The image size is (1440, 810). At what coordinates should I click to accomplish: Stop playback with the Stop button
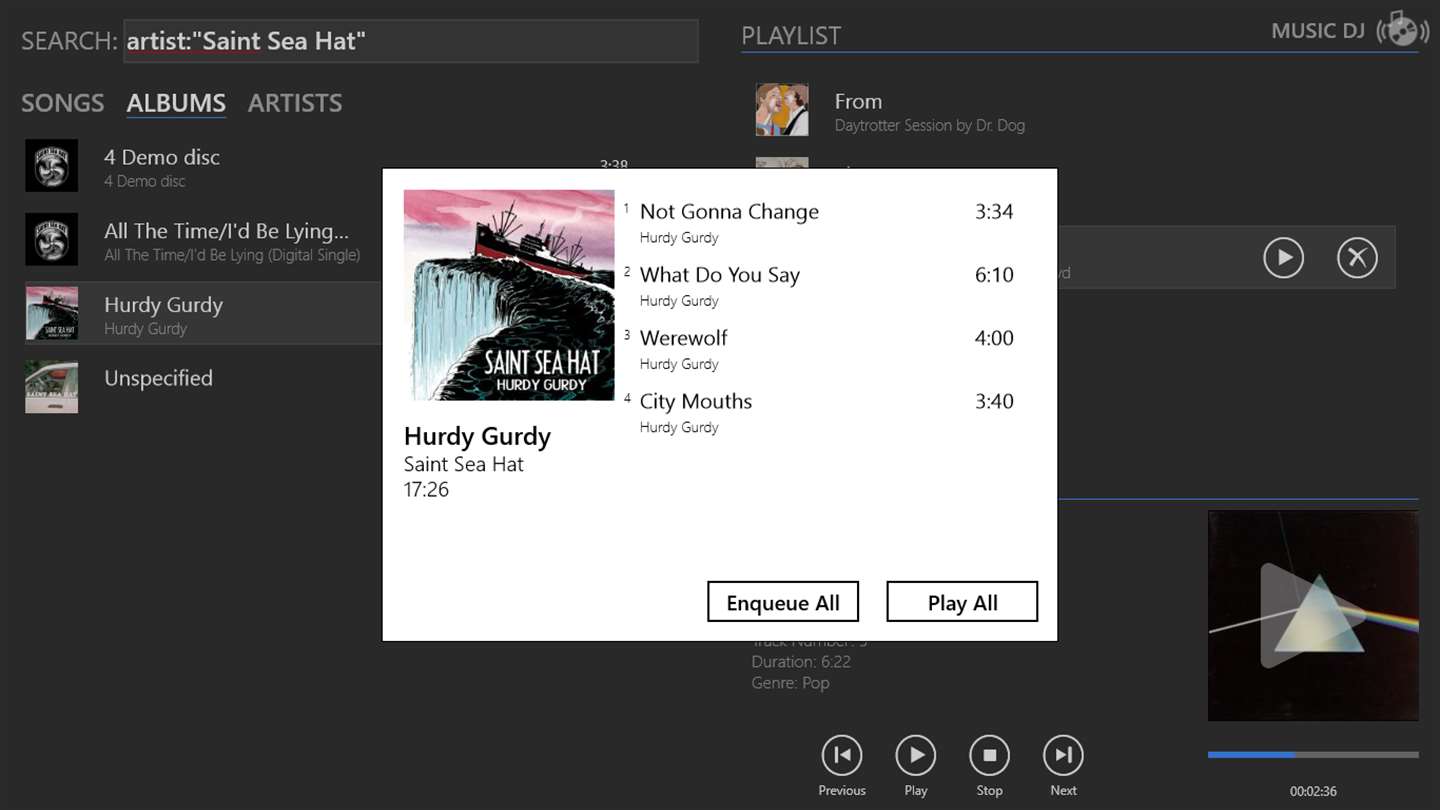990,756
